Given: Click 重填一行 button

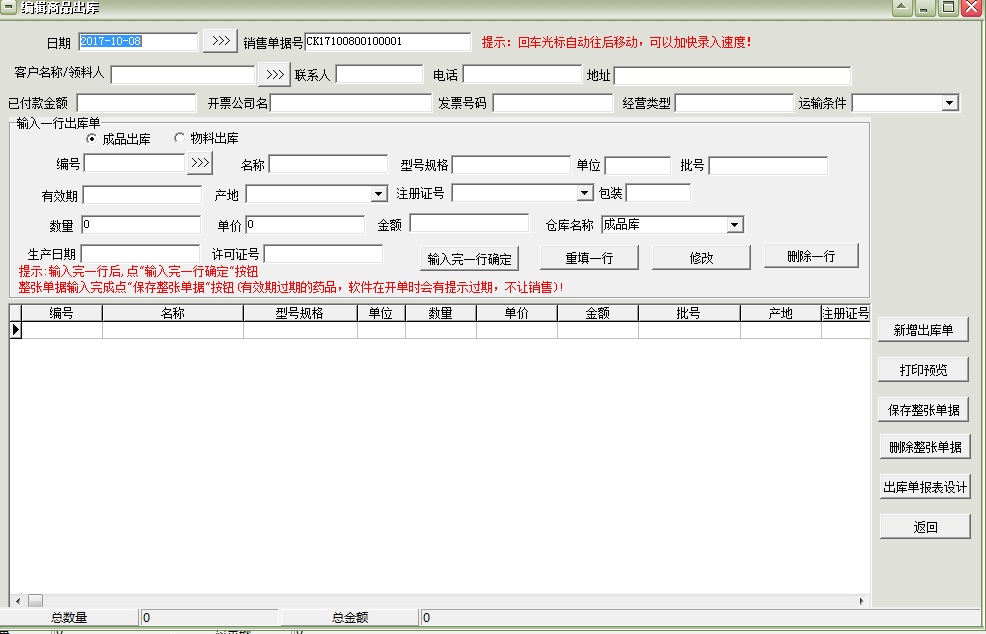Looking at the screenshot, I should tap(589, 258).
